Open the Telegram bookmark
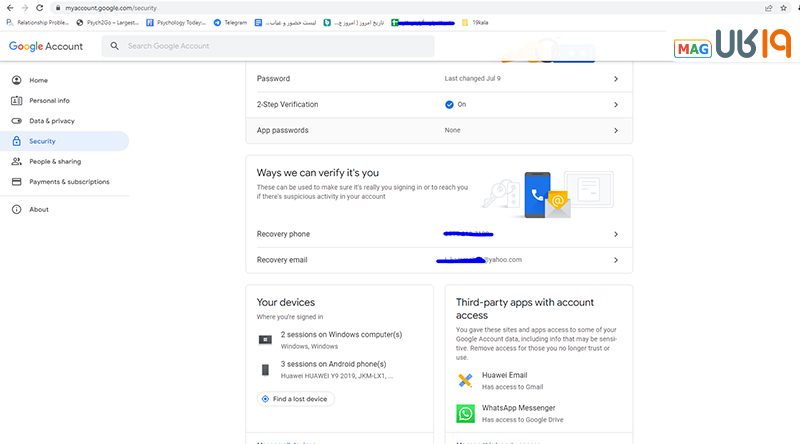This screenshot has width=800, height=444. pos(231,22)
